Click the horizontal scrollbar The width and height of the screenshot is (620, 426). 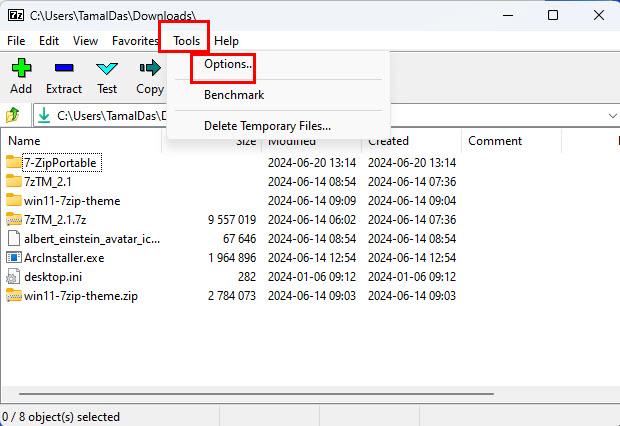coord(256,394)
